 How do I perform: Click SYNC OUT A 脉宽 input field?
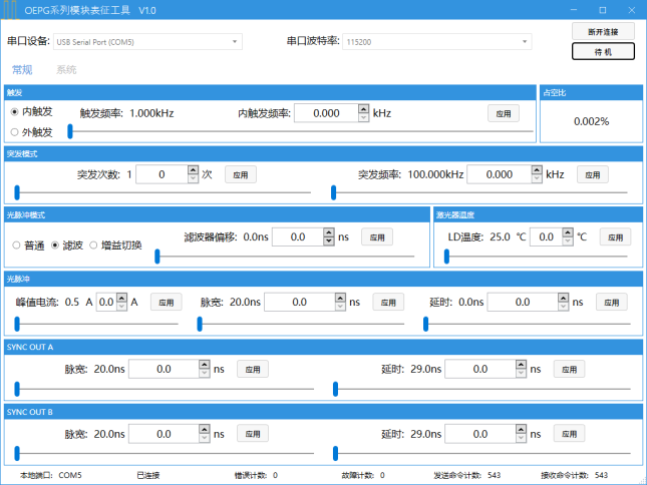[x=164, y=369]
